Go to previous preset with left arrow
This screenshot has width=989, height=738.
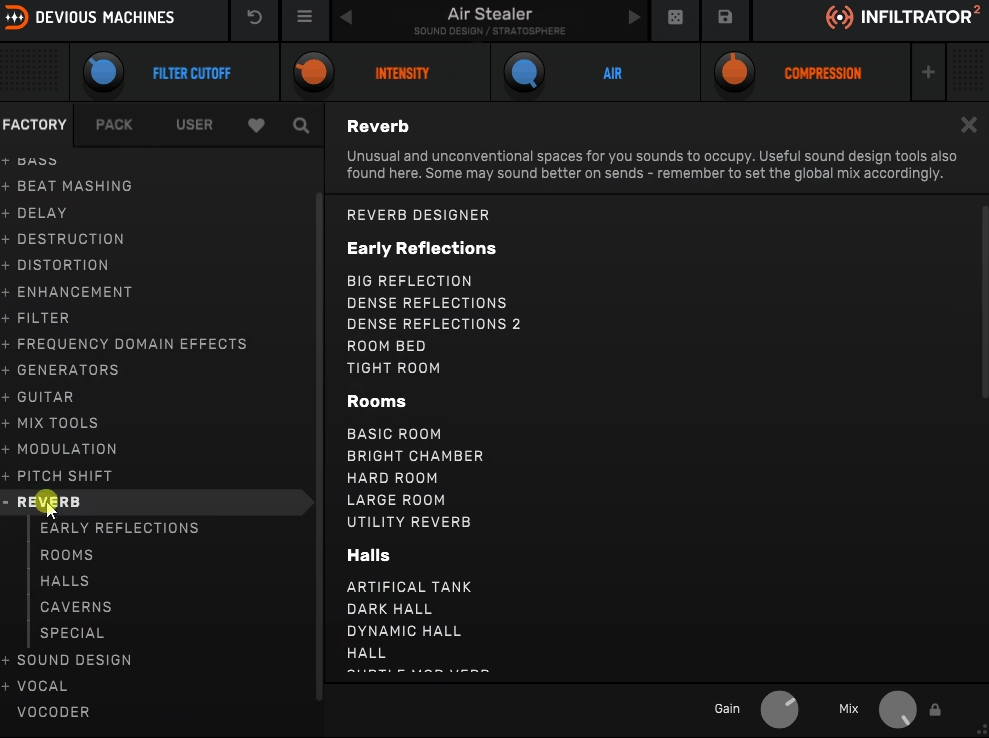pos(346,17)
